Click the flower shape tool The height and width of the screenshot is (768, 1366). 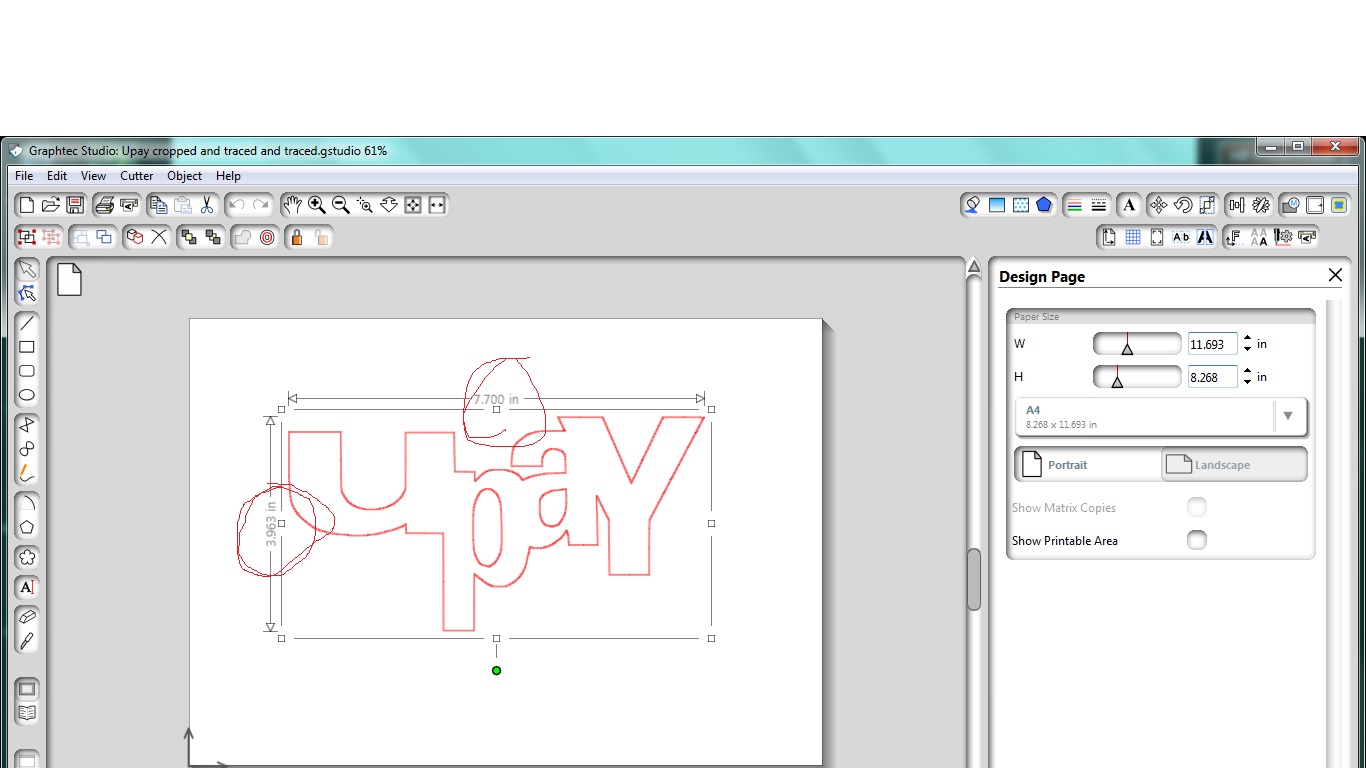pos(27,557)
